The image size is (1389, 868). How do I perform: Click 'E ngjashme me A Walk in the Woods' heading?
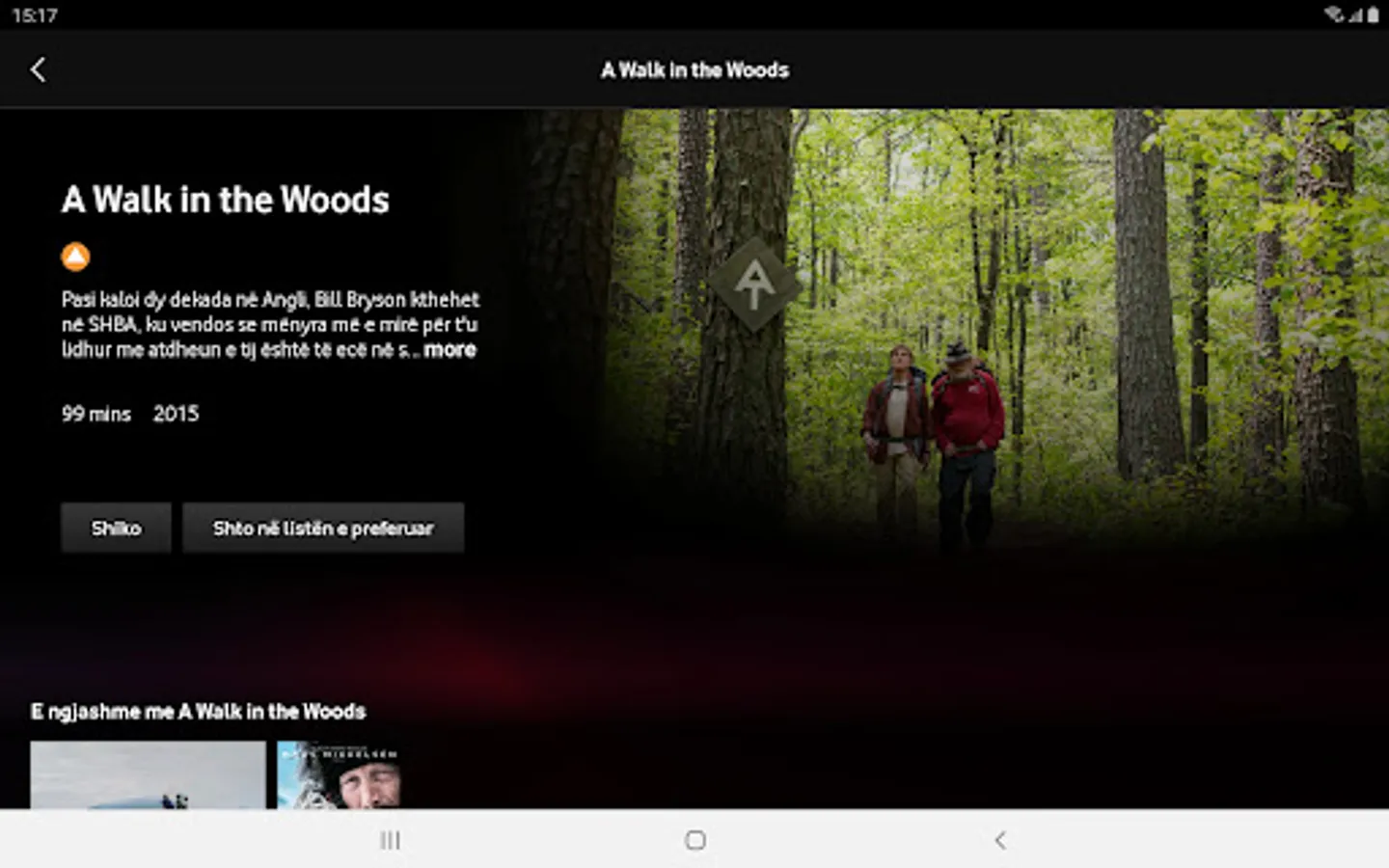click(199, 712)
